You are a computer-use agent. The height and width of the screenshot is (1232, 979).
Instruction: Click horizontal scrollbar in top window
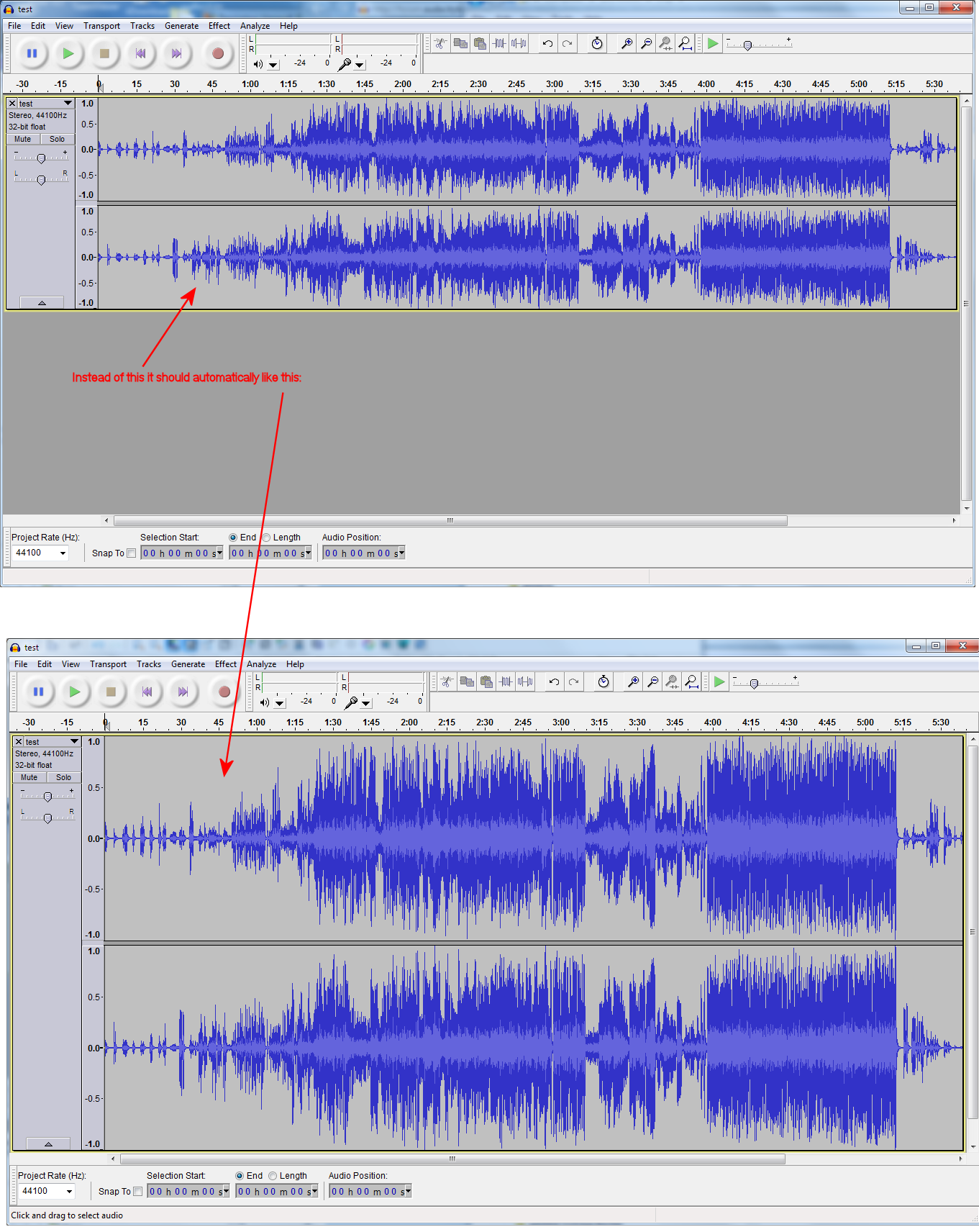(x=450, y=520)
